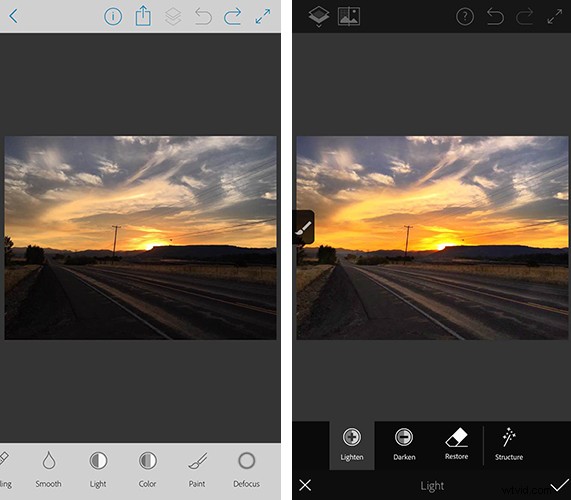571x500 pixels.
Task: Select the Smooth droplet tool
Action: (48, 469)
